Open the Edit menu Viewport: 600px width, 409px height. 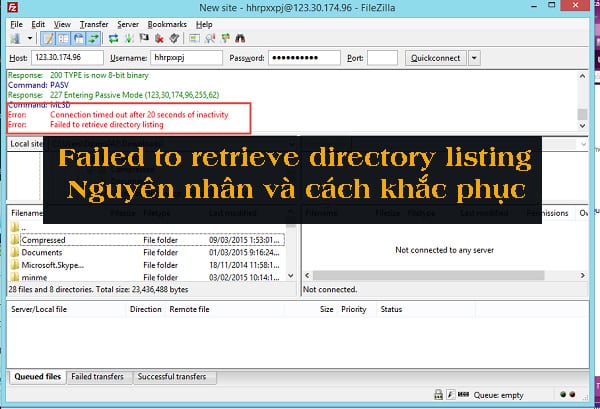coord(38,24)
